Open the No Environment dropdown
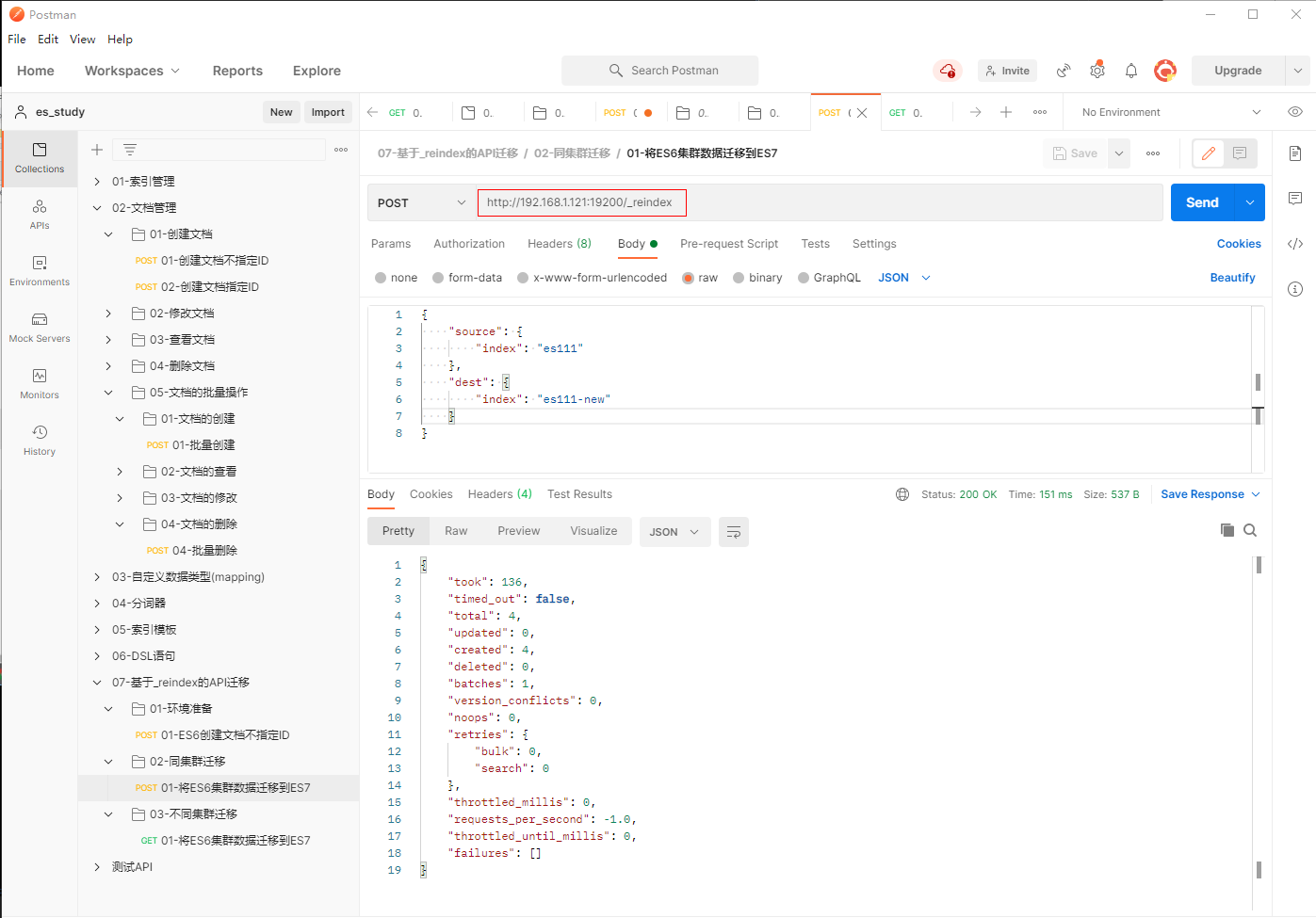 point(1170,112)
